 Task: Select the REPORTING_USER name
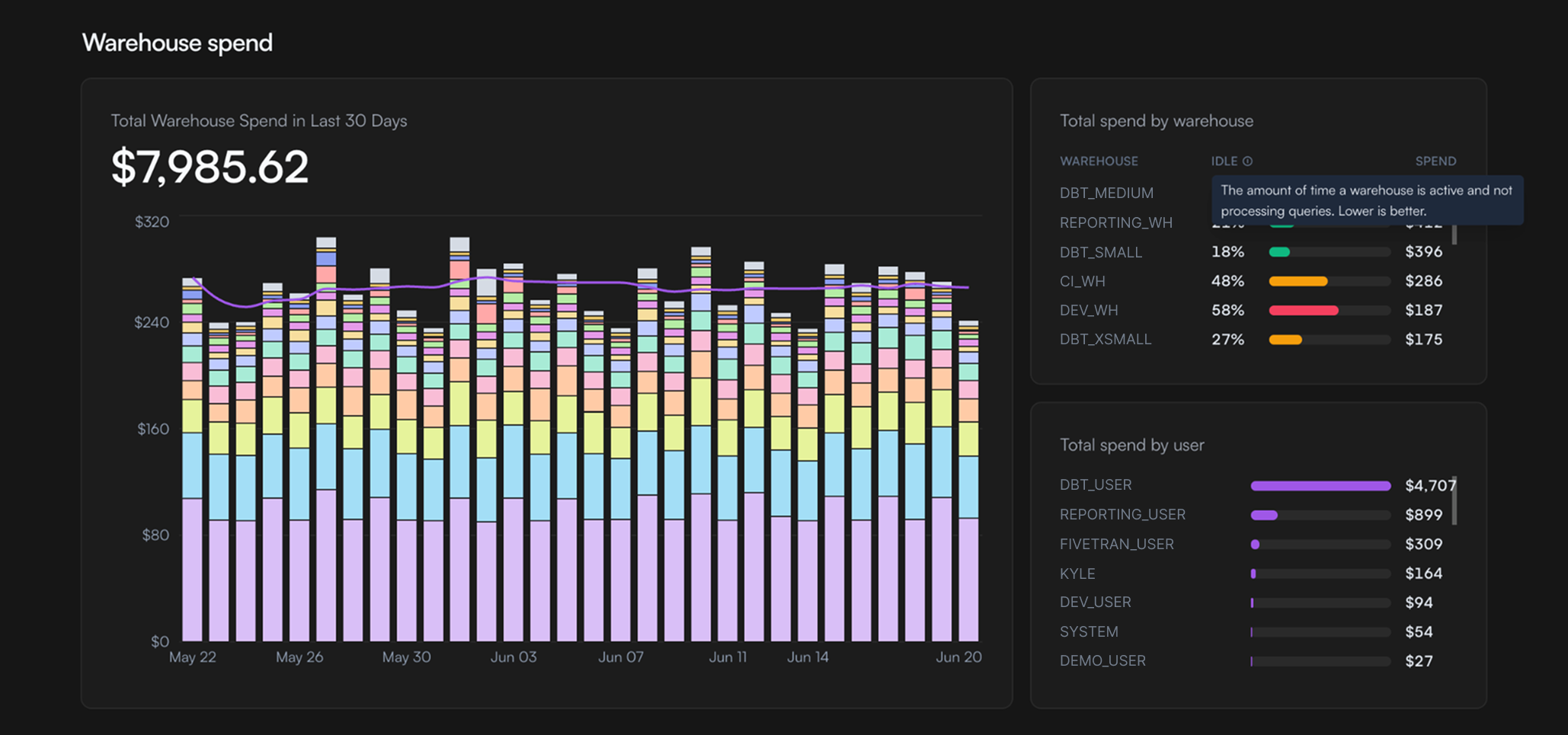1122,515
